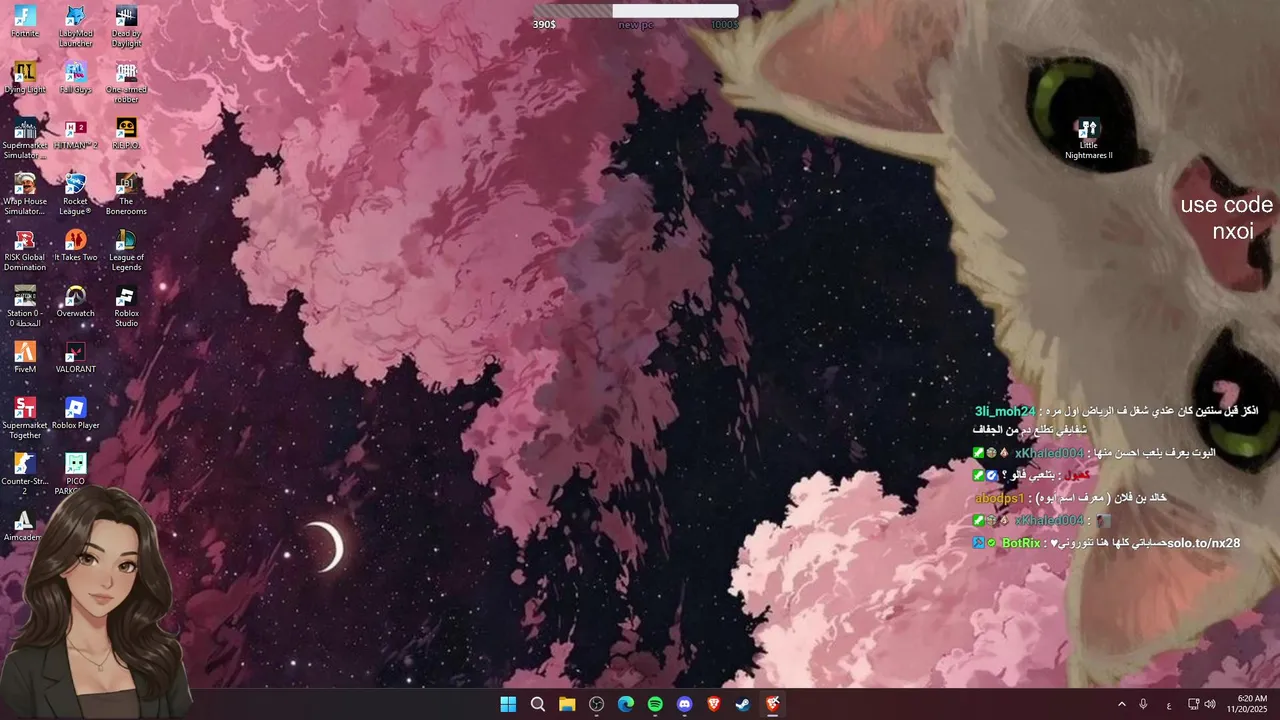Select the Supermarket Simulator shortcut
1280x720 pixels.
(25, 139)
